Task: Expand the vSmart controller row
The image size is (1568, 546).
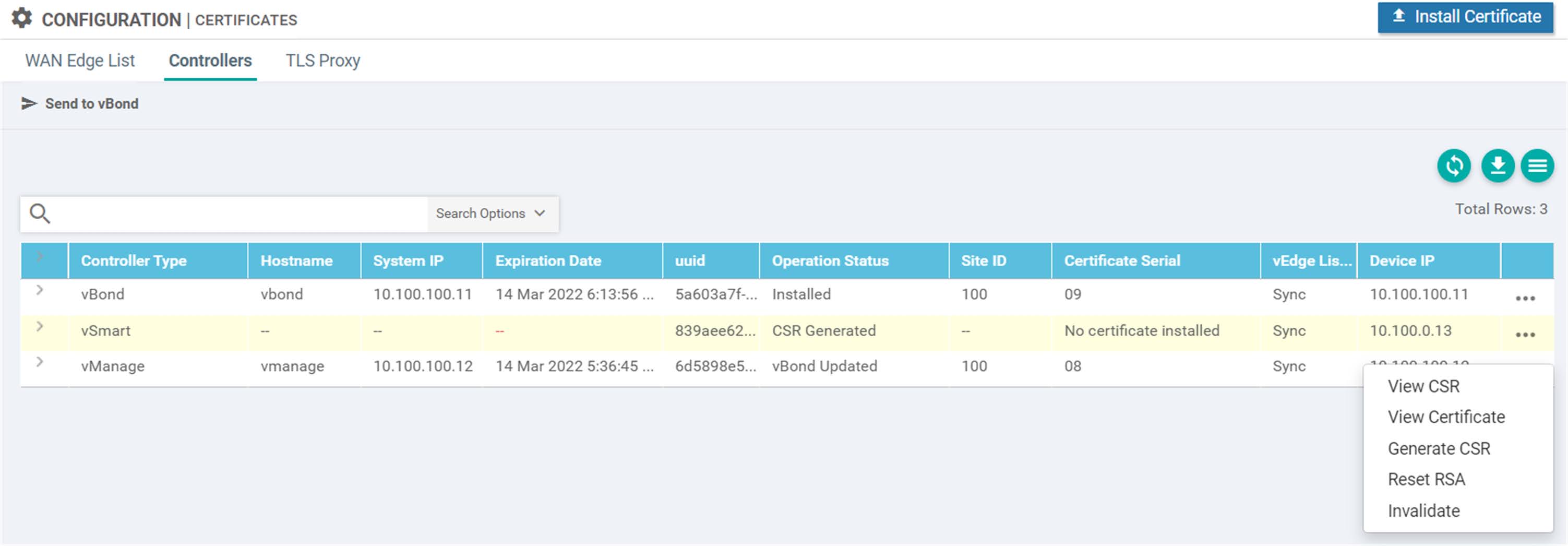Action: (x=40, y=327)
